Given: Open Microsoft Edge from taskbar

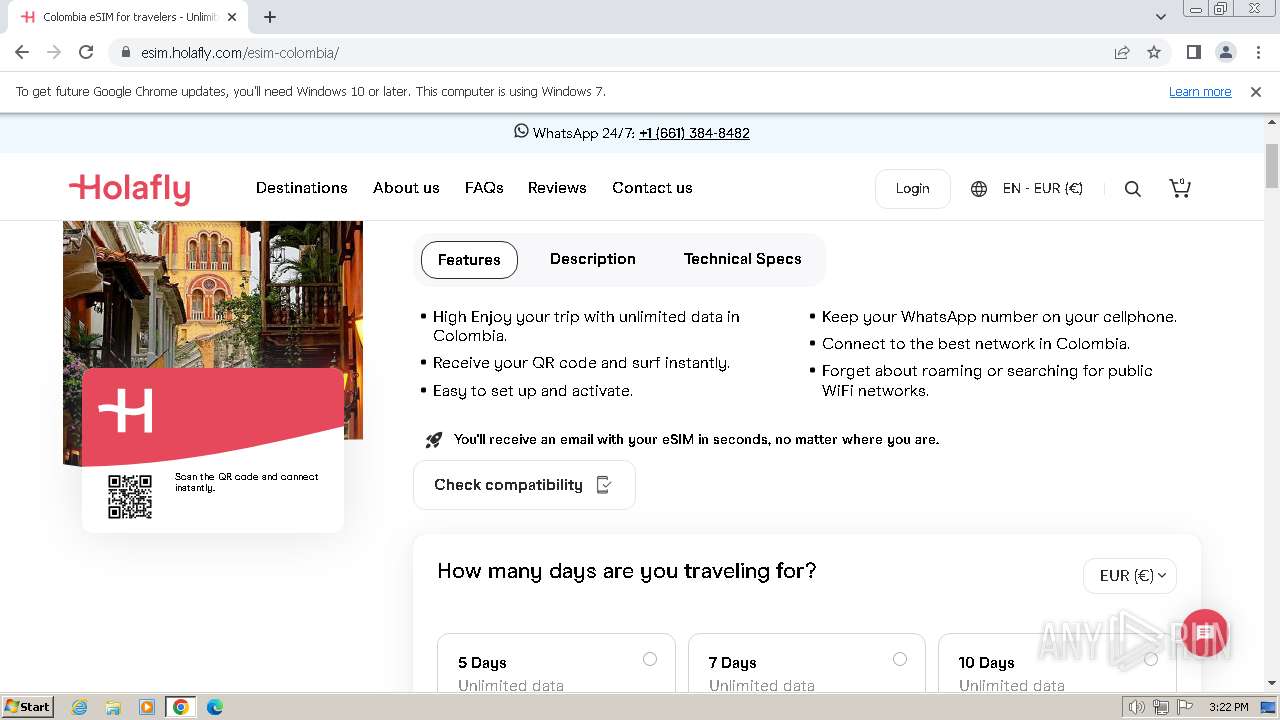Looking at the screenshot, I should point(214,707).
